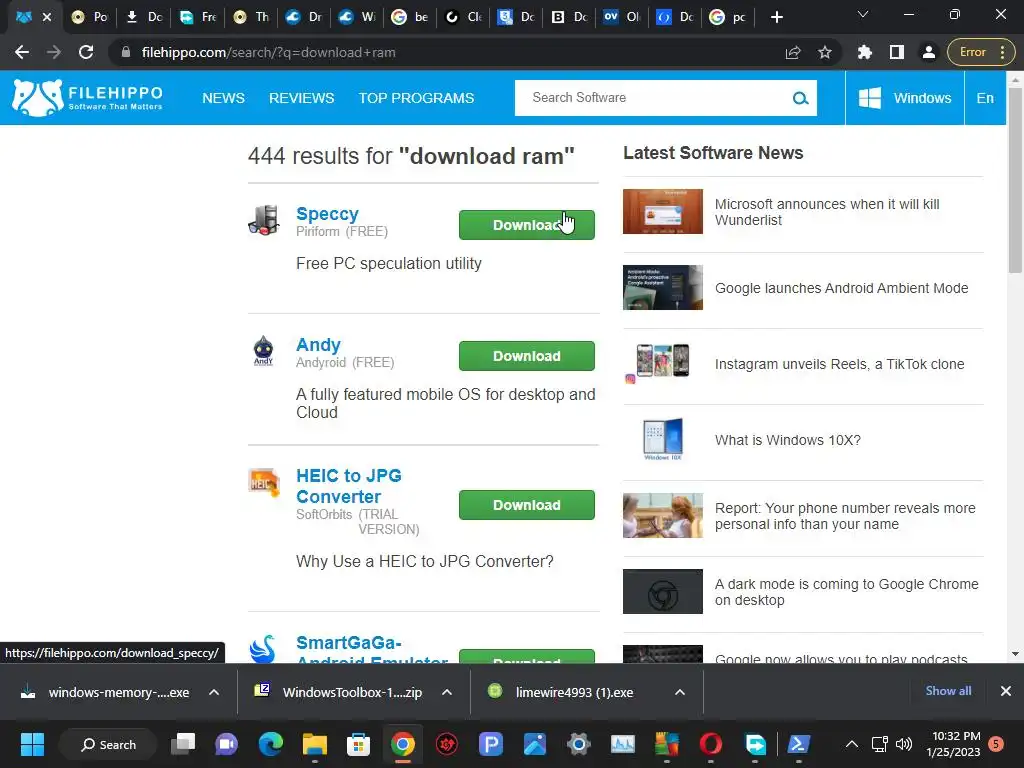This screenshot has height=768, width=1024.
Task: Click the FileHippo logo
Action: click(88, 98)
